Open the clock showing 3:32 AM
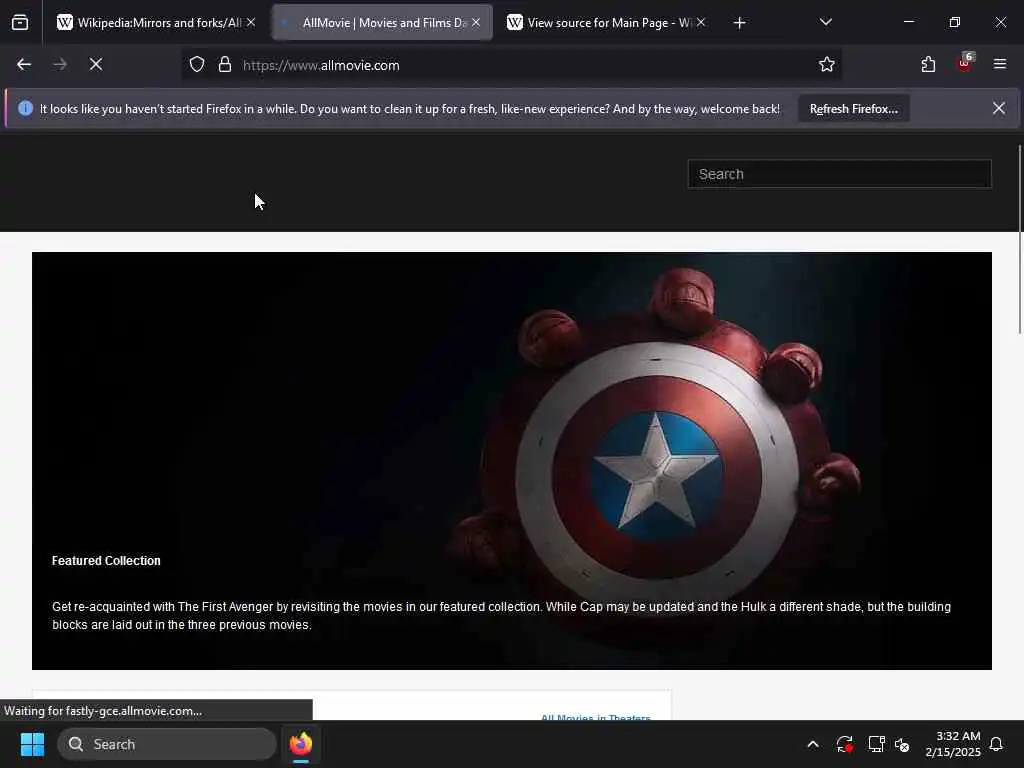 (x=953, y=744)
